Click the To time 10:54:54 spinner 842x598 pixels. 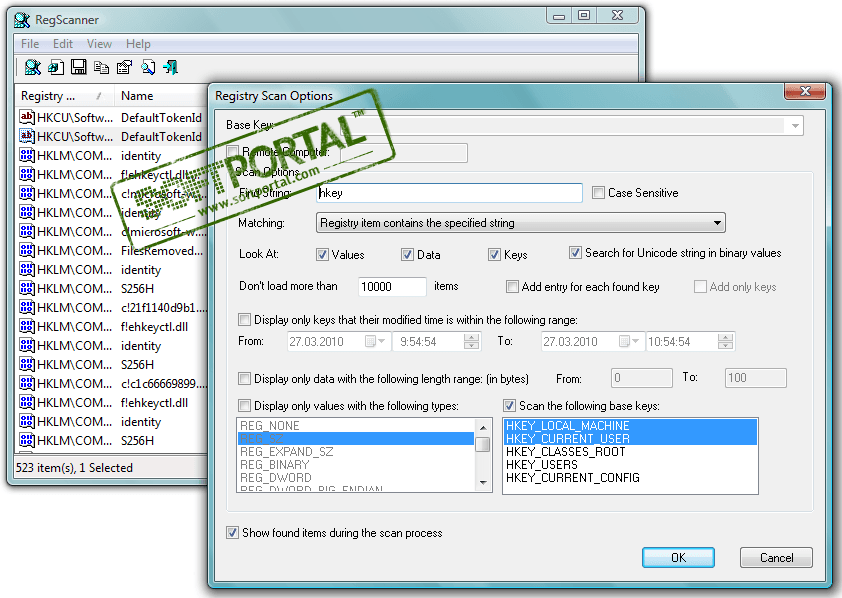pyautogui.click(x=725, y=341)
